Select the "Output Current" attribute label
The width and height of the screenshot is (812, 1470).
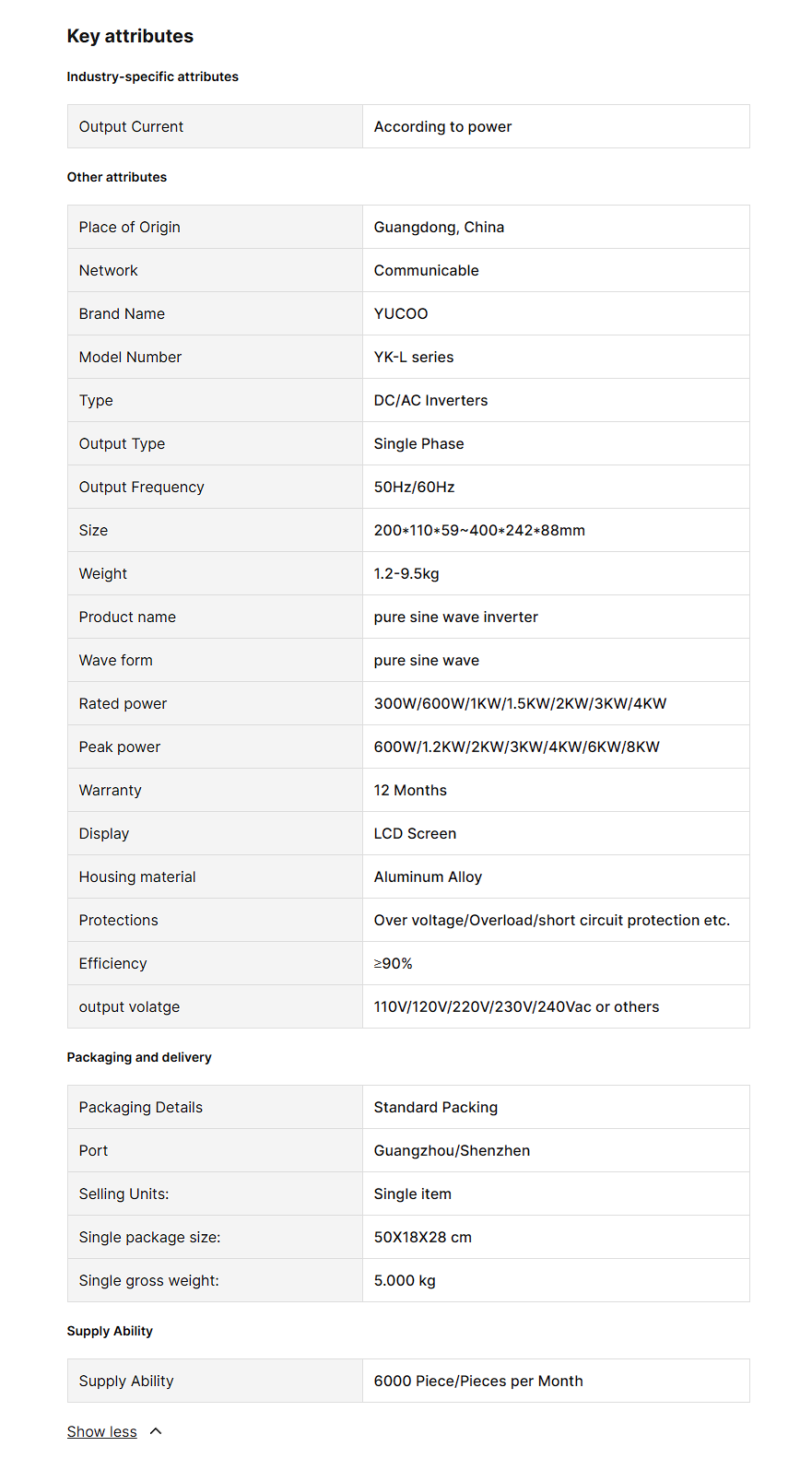(x=131, y=126)
